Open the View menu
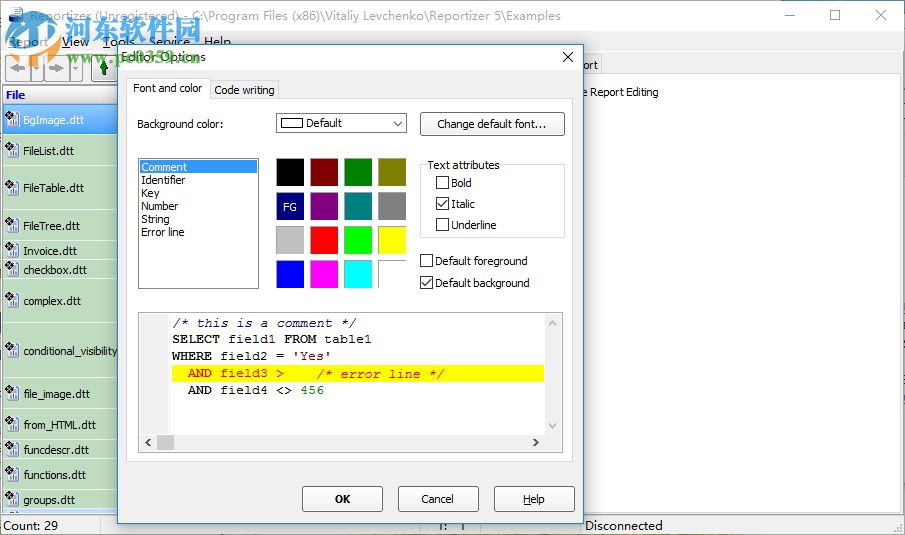 76,42
